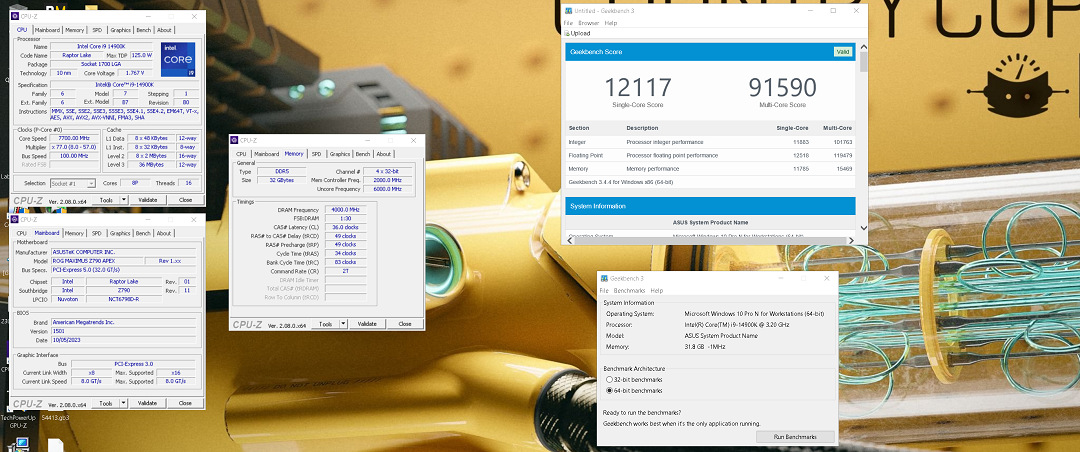Open Tools dropdown arrow in CPU-Z Processor window
Viewport: 1080px width, 452px height.
[x=124, y=200]
